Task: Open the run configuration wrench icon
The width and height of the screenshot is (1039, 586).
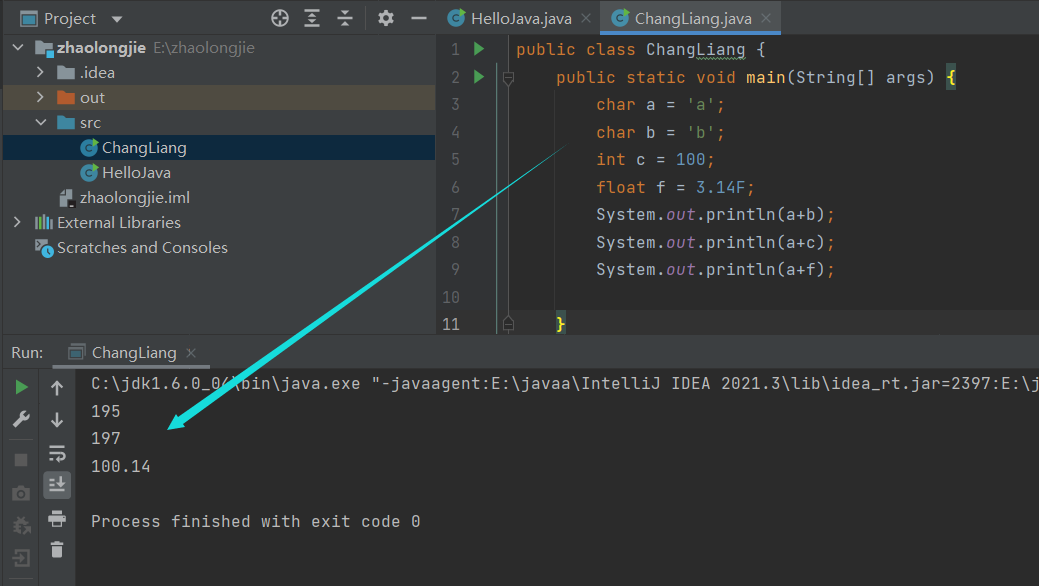Action: coord(21,419)
